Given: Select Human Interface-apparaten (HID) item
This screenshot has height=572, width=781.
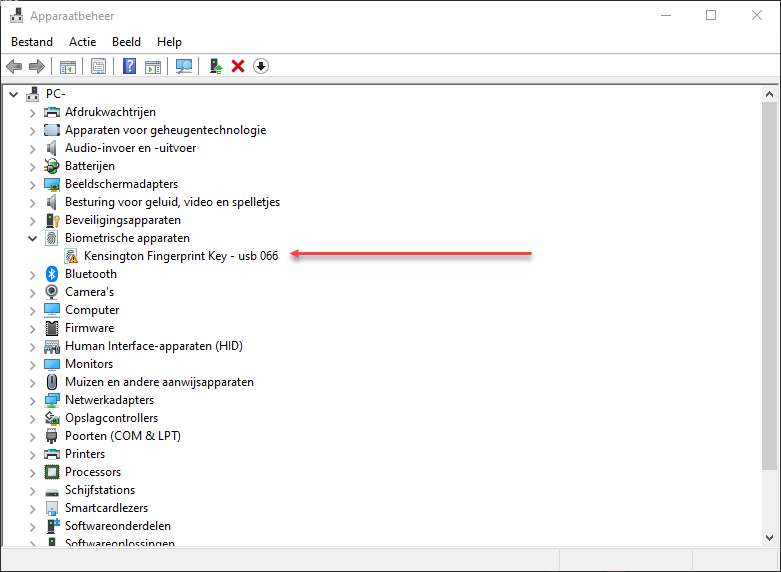Looking at the screenshot, I should (x=153, y=346).
